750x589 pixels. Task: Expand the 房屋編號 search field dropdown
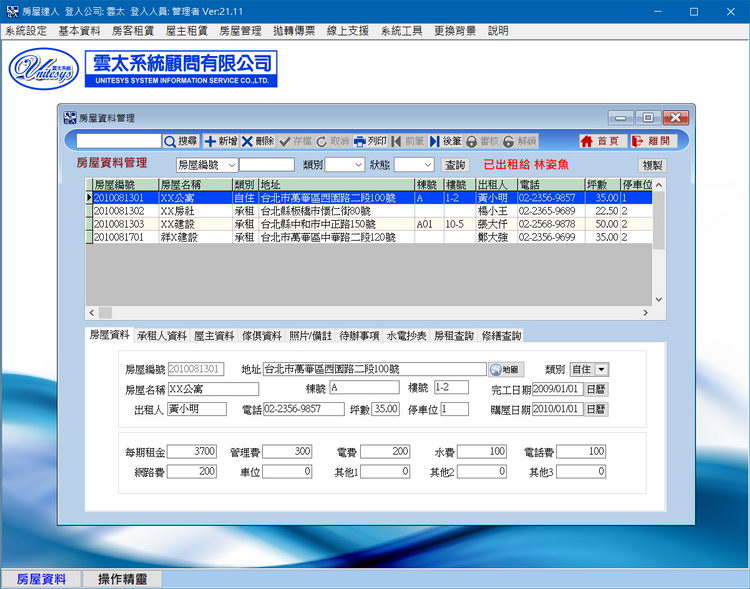232,165
